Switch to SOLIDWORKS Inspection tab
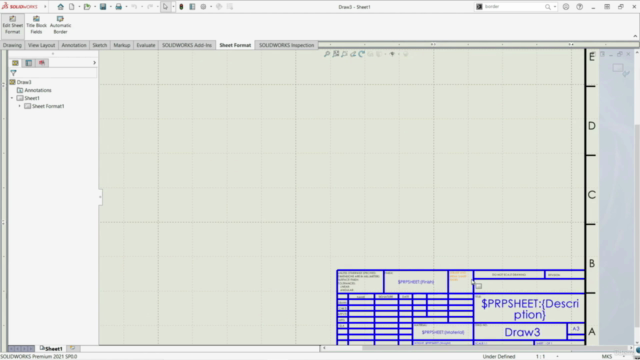This screenshot has height=360, width=640. tap(287, 45)
